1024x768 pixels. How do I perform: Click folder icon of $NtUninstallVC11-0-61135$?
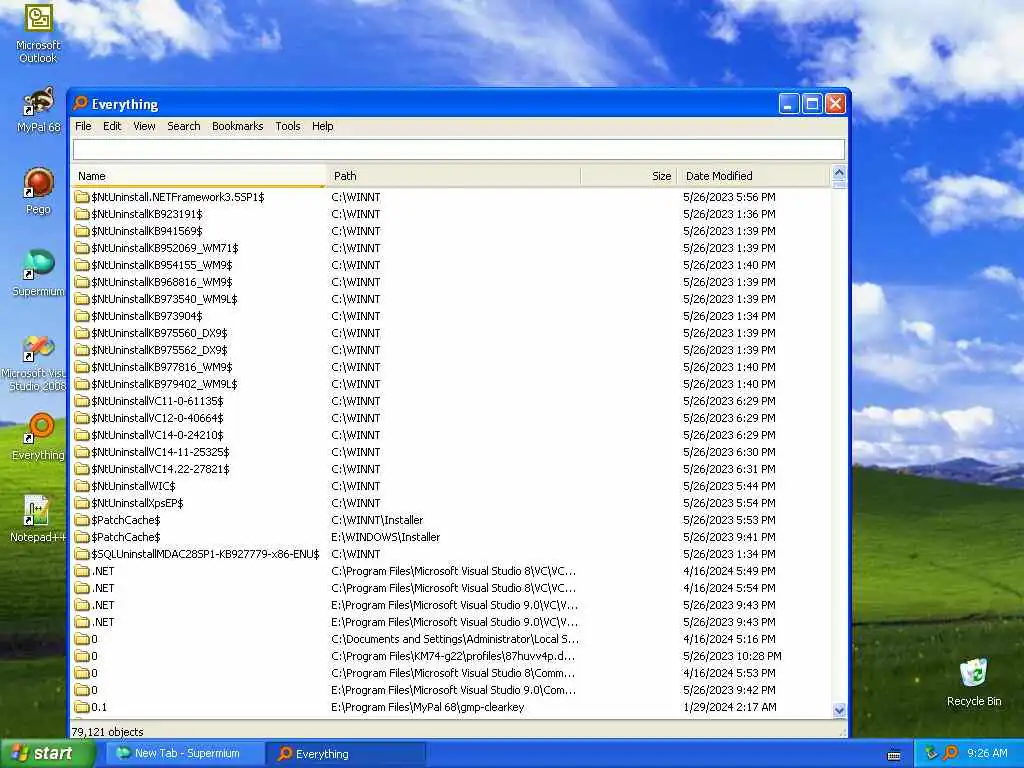[82, 401]
